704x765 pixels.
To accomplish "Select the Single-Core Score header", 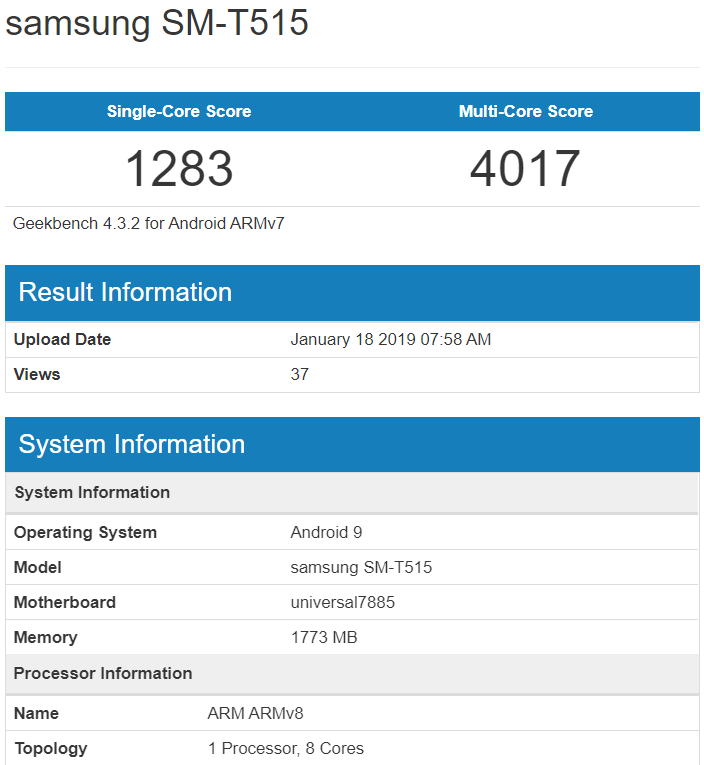I will click(179, 111).
